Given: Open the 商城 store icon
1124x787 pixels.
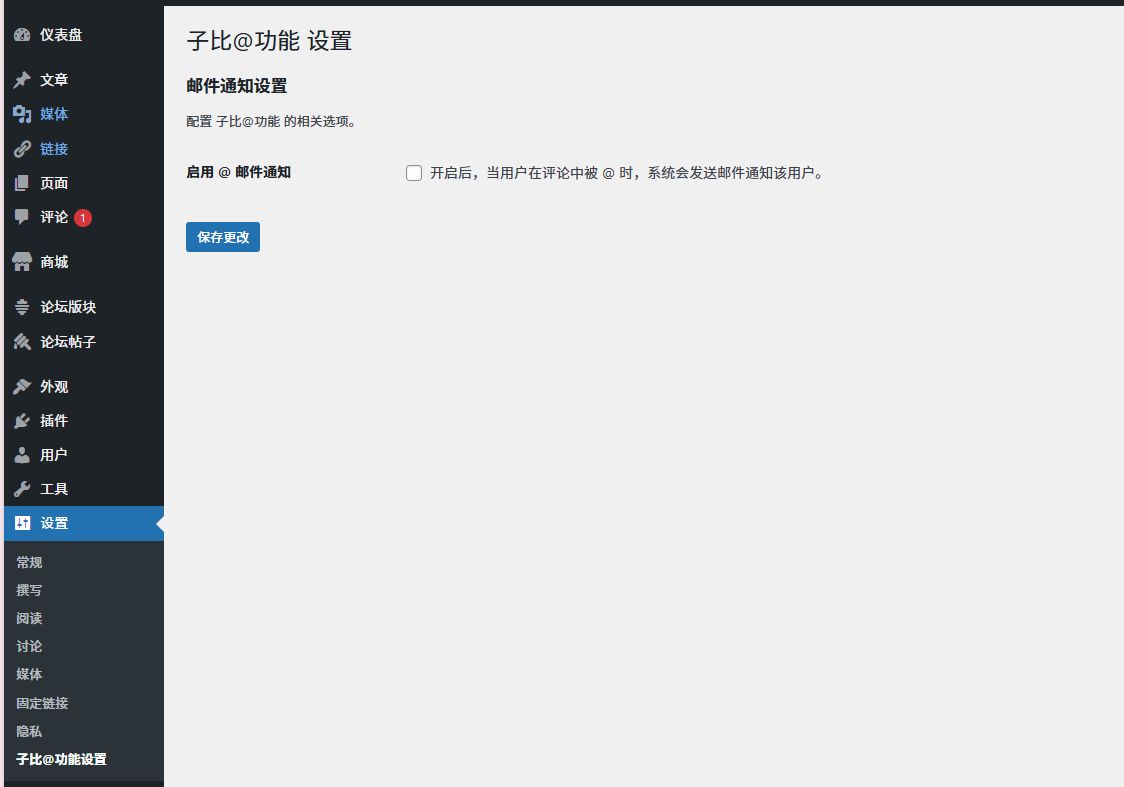Looking at the screenshot, I should click(22, 261).
